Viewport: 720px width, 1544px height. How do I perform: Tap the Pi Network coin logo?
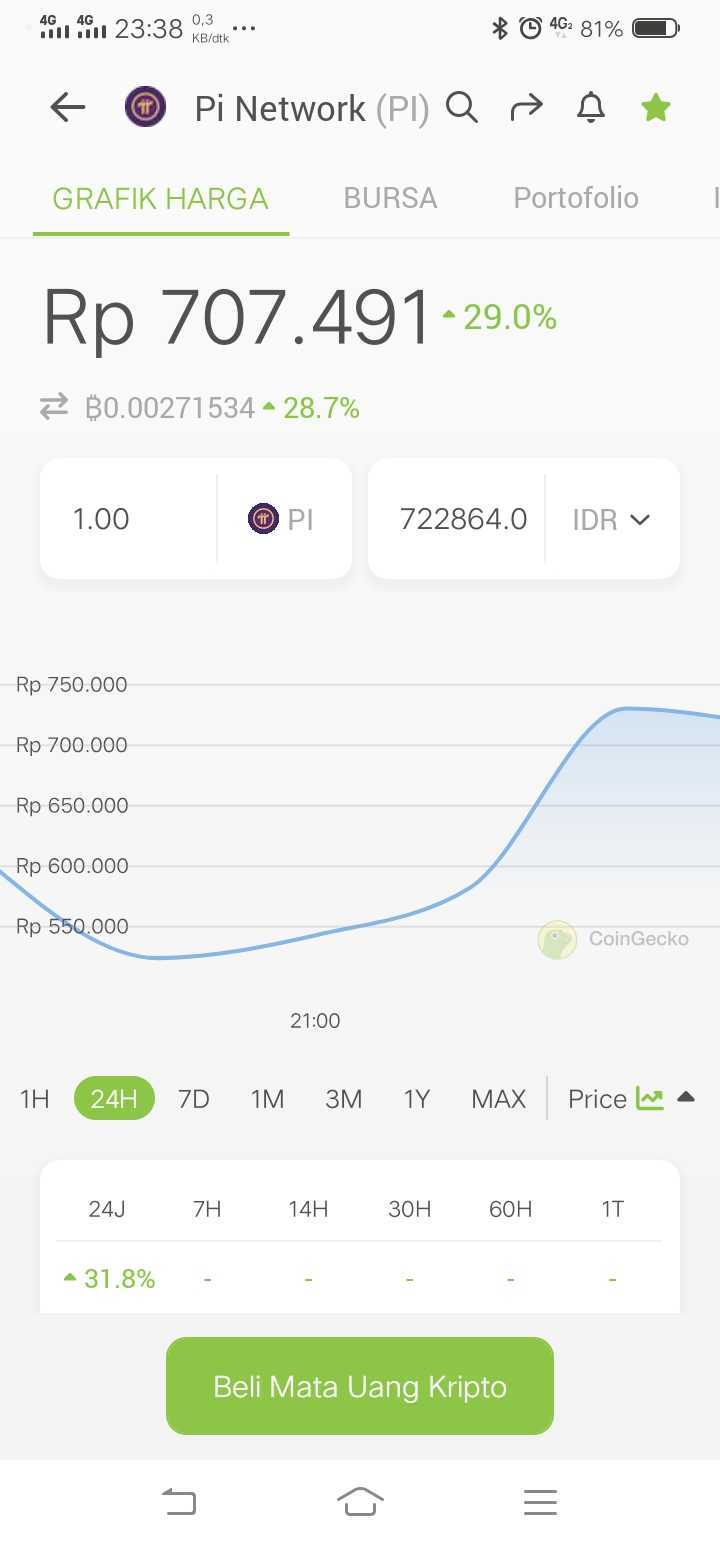pyautogui.click(x=146, y=107)
